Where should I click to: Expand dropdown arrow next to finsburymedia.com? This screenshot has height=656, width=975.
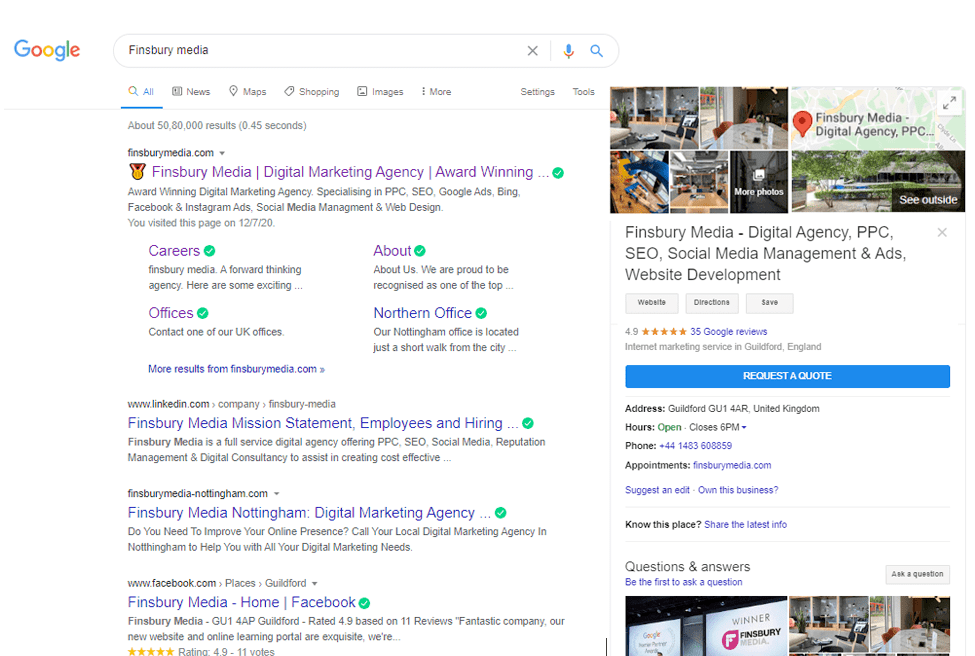(x=222, y=154)
